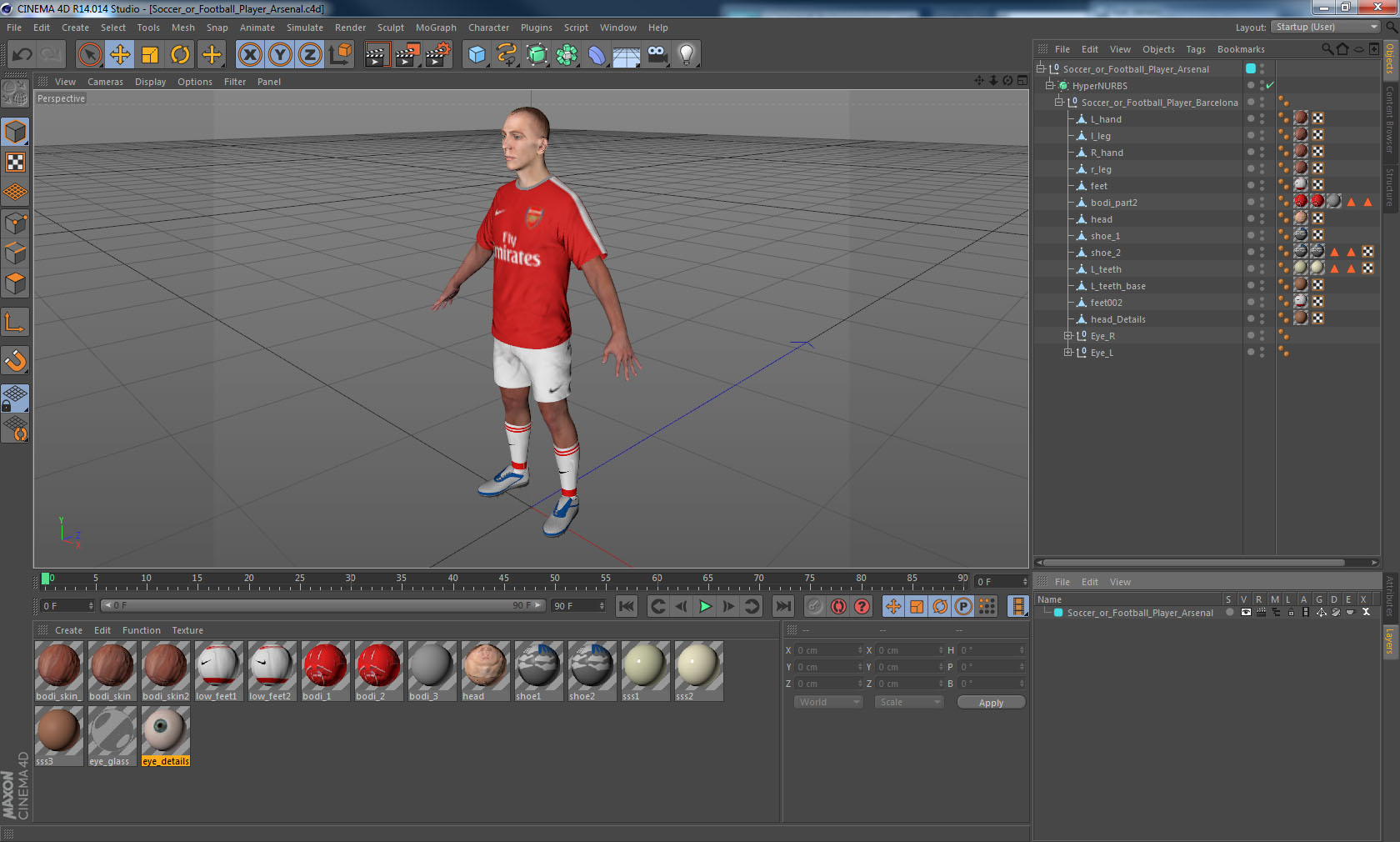The height and width of the screenshot is (842, 1400).
Task: Open the spline tools icon
Action: point(507,55)
